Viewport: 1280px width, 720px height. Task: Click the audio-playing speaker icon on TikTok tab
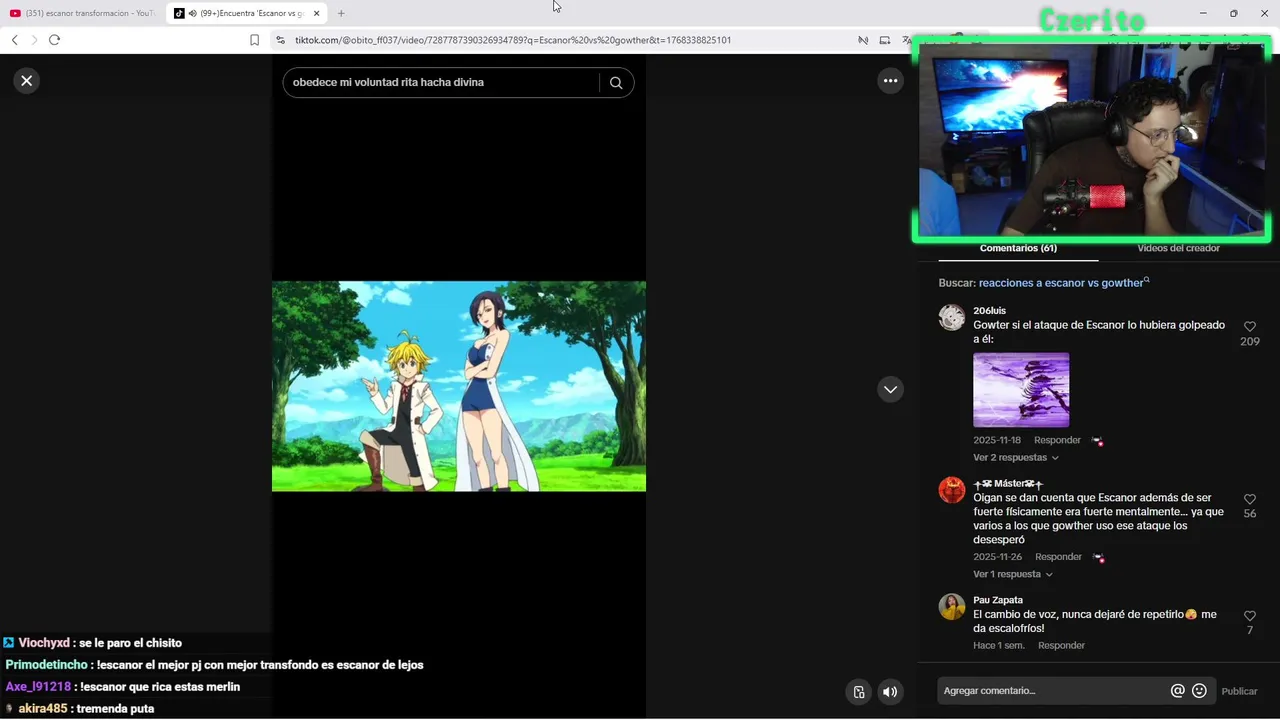(x=192, y=13)
